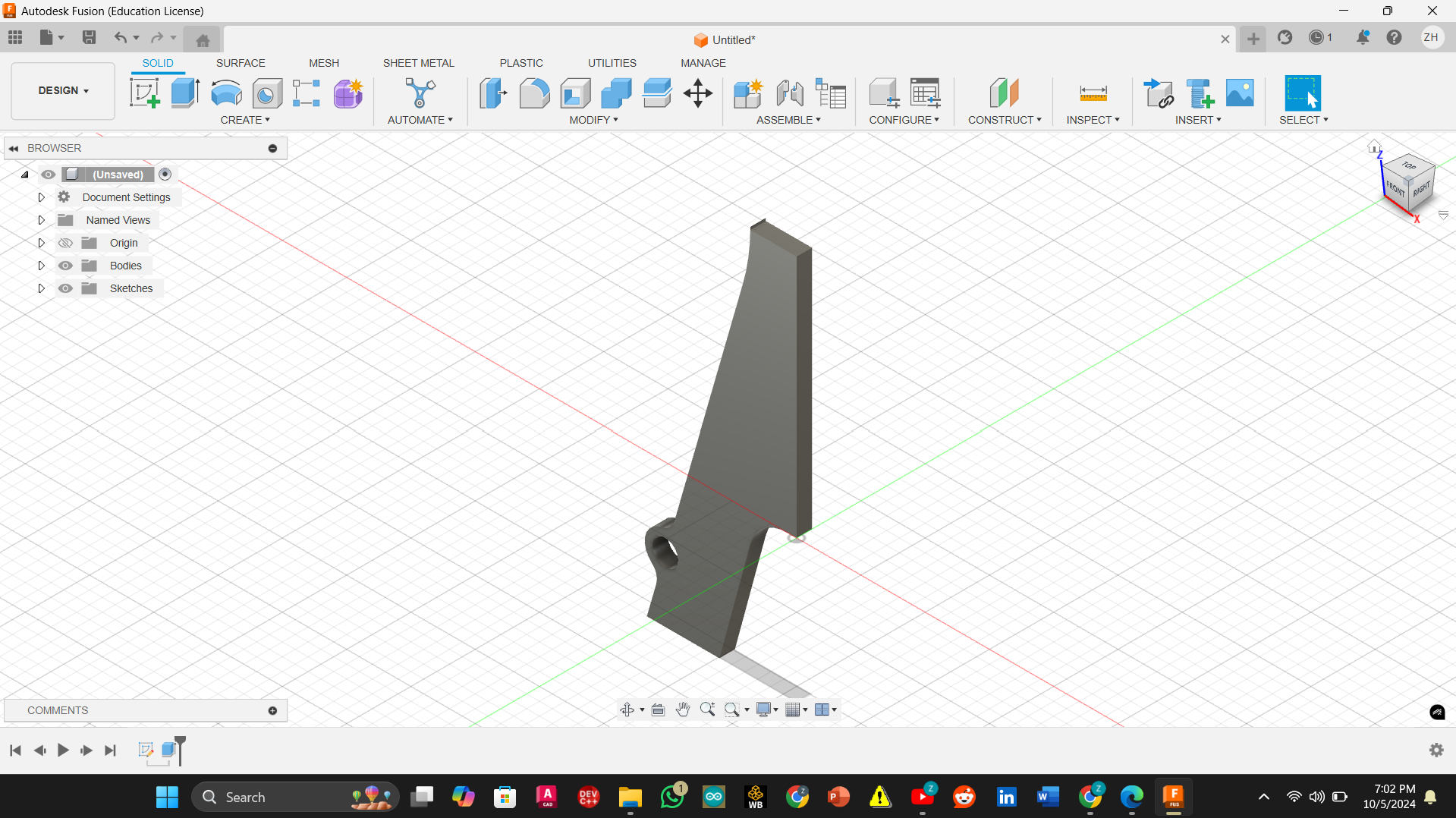
Task: Open the MODIFY dropdown menu
Action: pos(594,120)
